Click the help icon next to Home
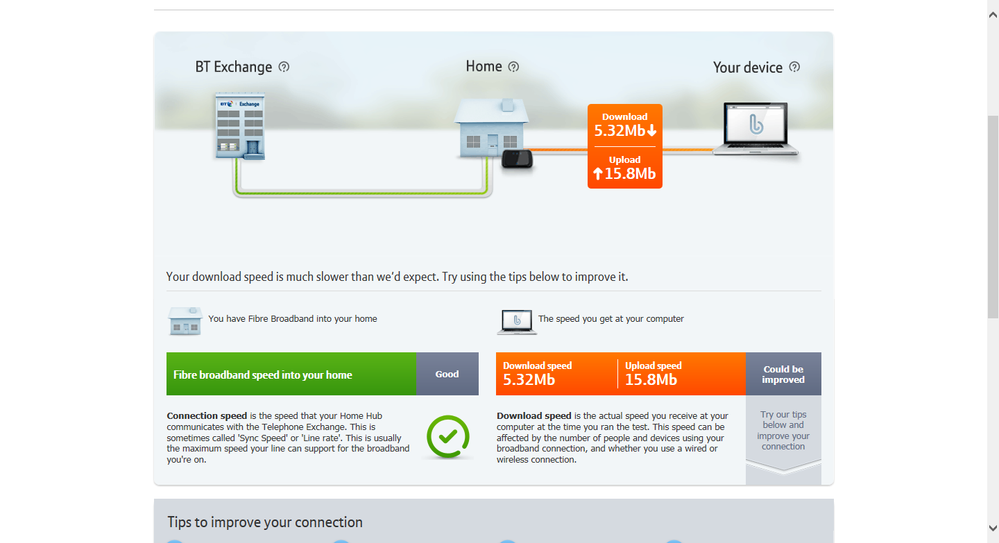999x543 pixels. 514,66
